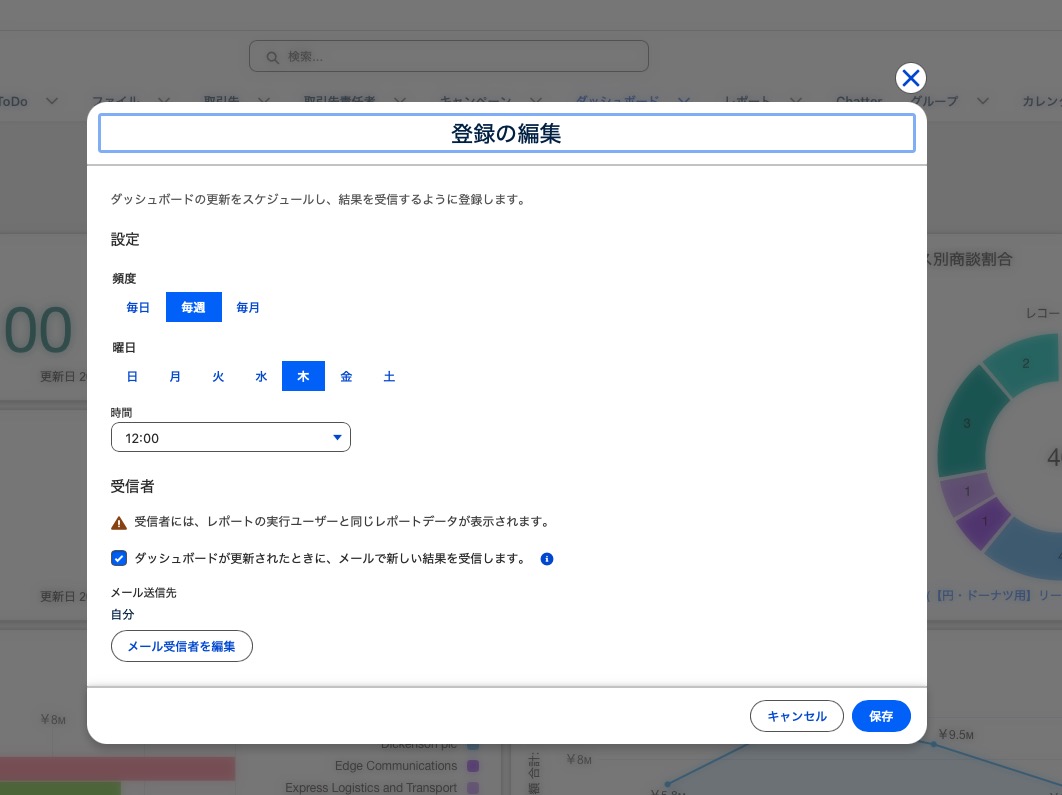Click the 登録の編集 dialog heading

(x=507, y=133)
